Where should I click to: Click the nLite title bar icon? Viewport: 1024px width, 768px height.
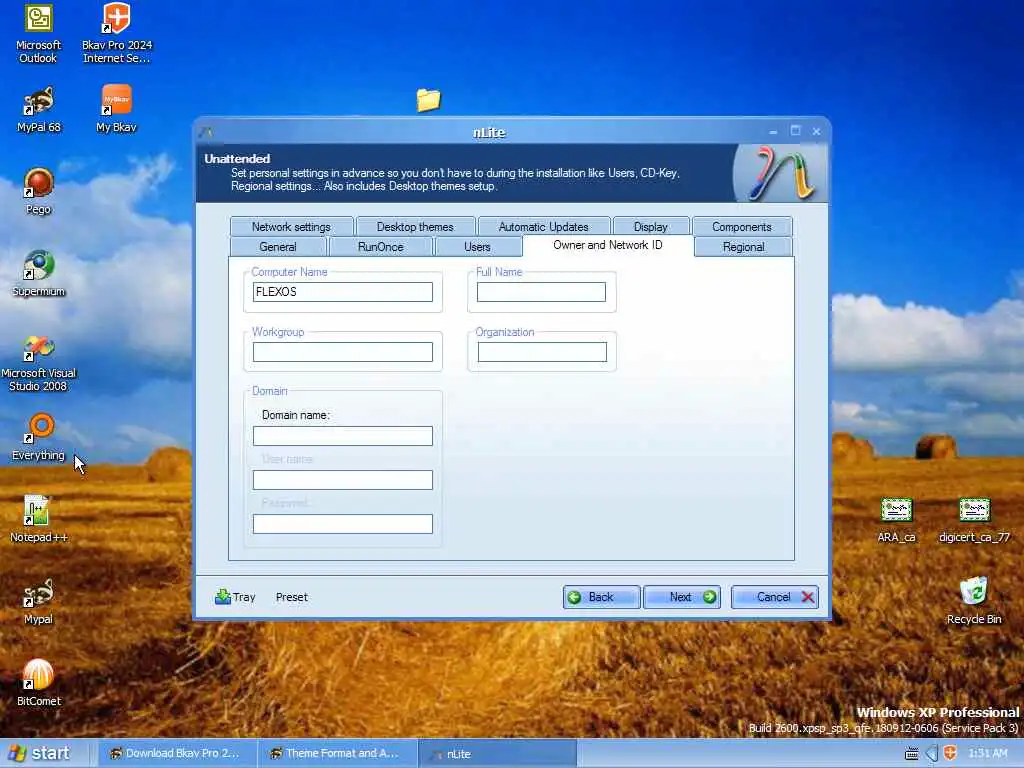pos(206,132)
